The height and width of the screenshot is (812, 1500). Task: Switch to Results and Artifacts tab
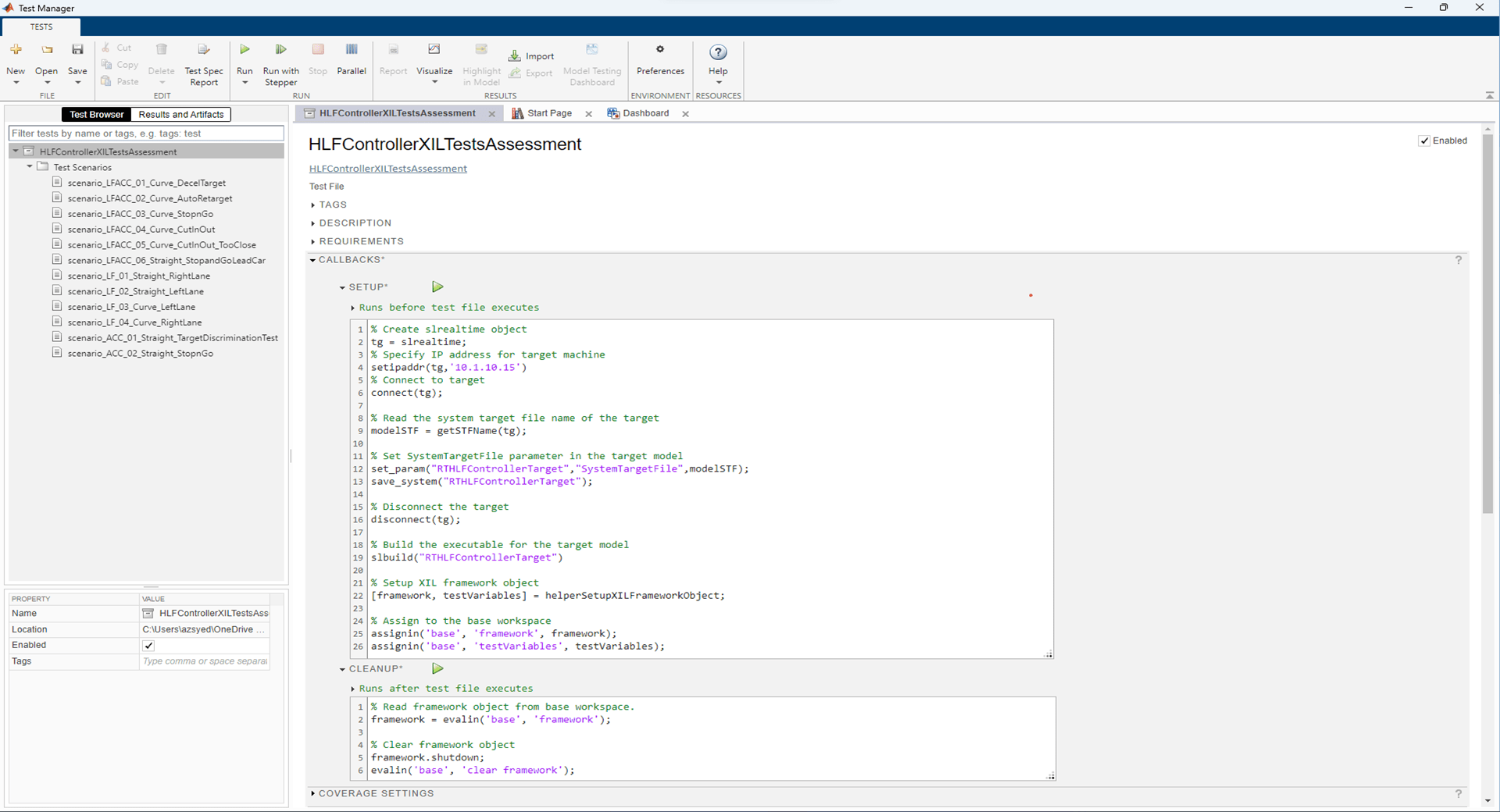pos(180,115)
